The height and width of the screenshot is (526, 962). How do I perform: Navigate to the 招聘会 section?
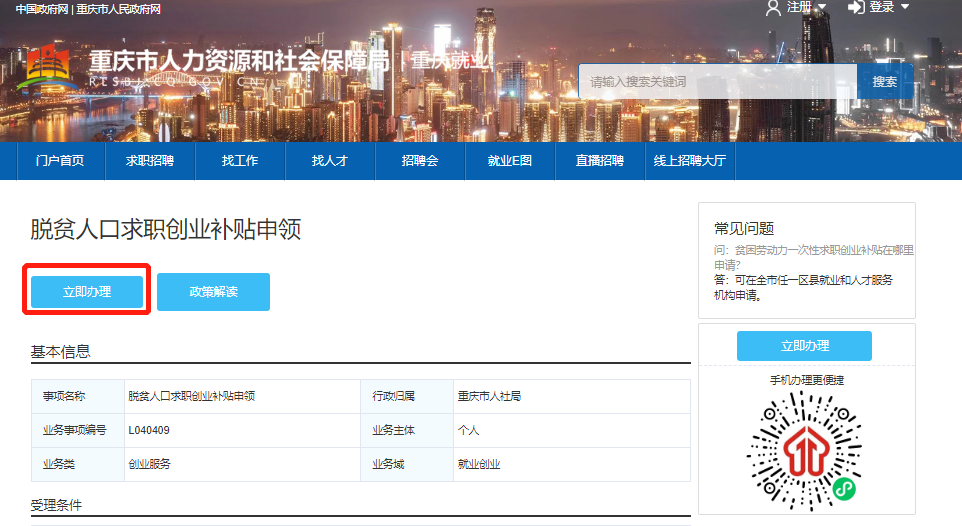point(420,161)
